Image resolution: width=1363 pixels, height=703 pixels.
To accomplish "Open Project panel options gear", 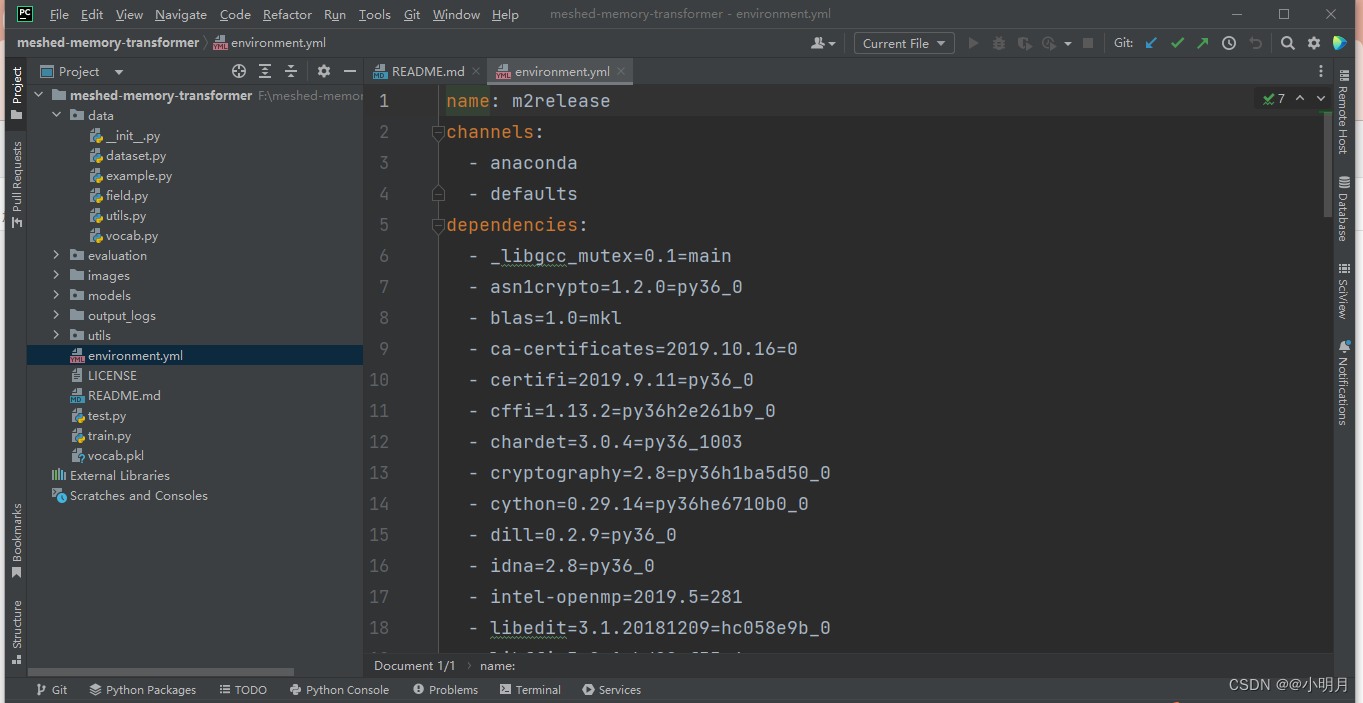I will 323,71.
